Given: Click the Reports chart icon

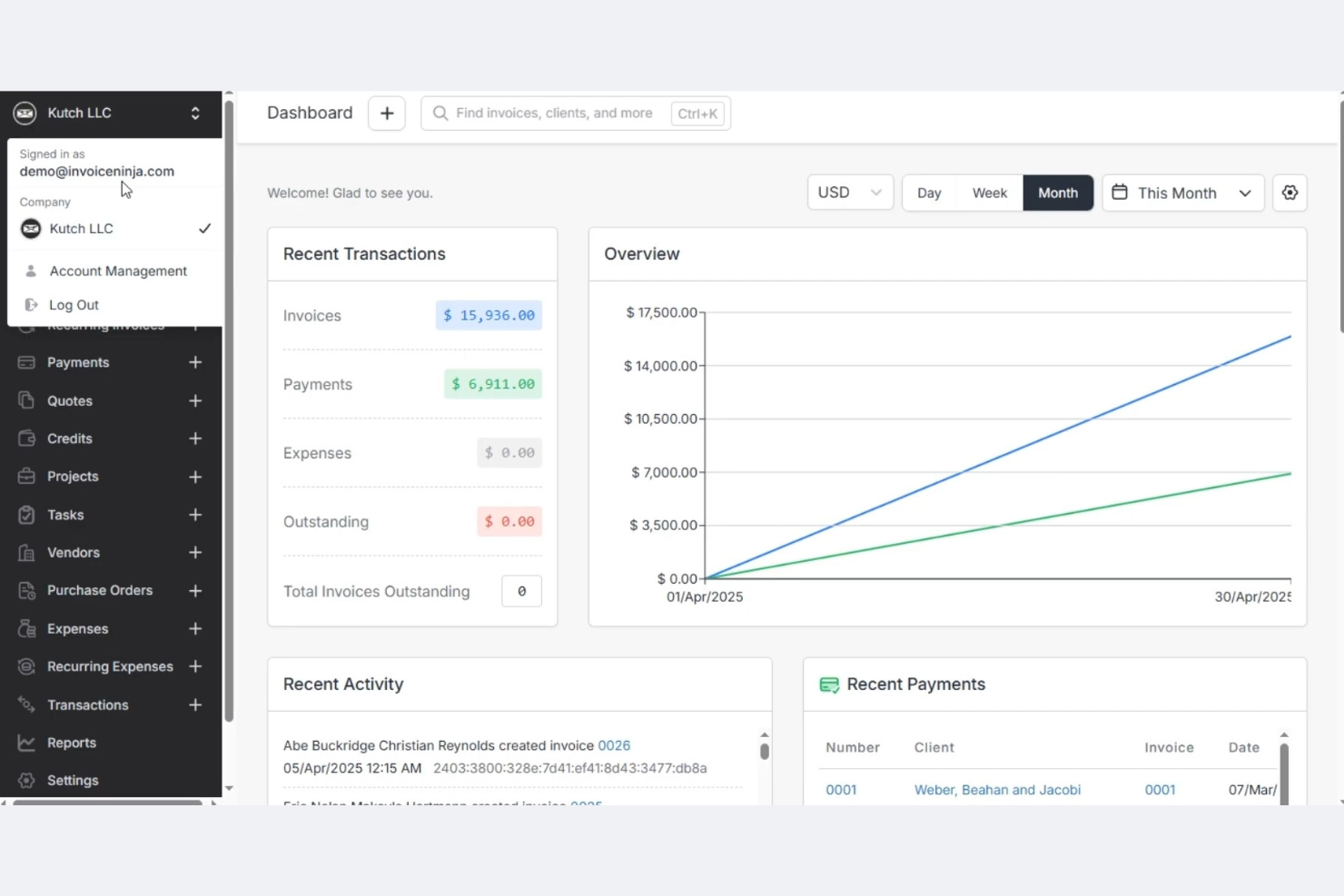Looking at the screenshot, I should pyautogui.click(x=27, y=743).
